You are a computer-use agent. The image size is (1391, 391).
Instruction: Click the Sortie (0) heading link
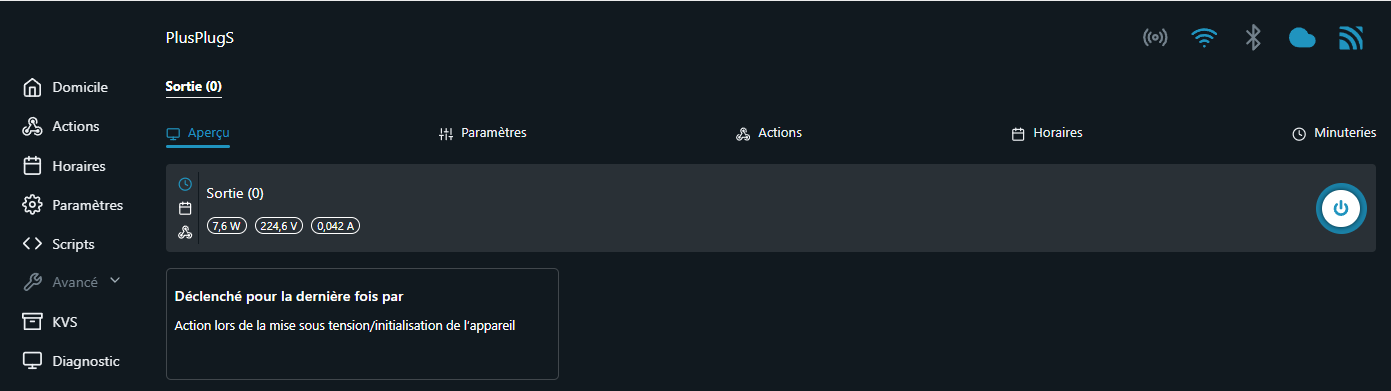pos(193,87)
